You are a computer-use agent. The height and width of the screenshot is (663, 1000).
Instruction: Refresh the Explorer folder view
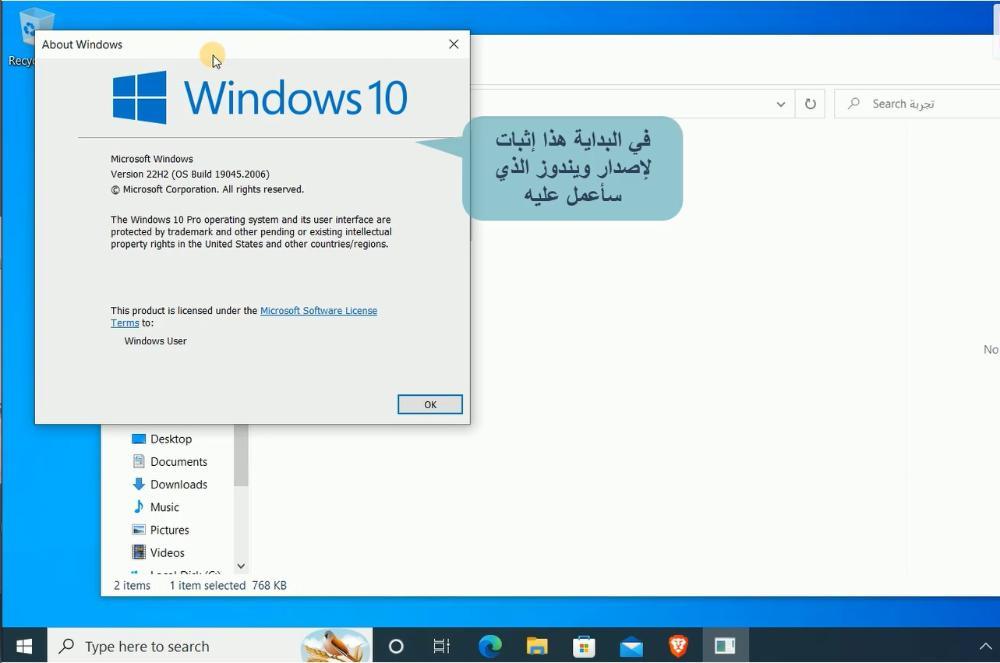tap(810, 104)
